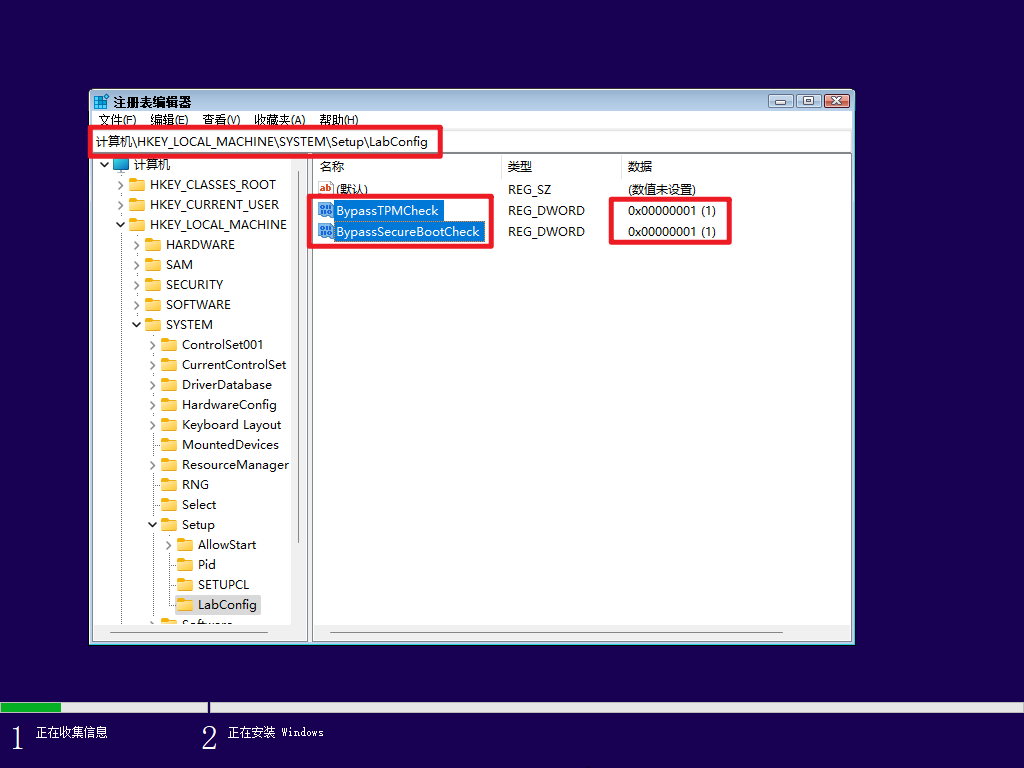Image resolution: width=1024 pixels, height=768 pixels.
Task: Expand CurrentControlSet chevron
Action: (152, 365)
